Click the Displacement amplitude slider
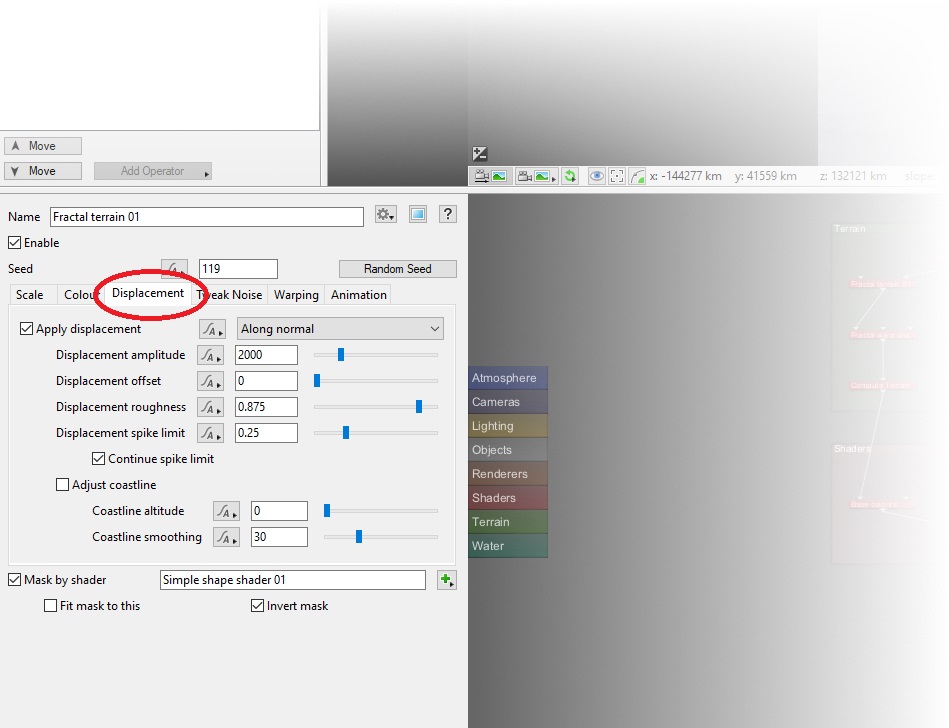Image resolution: width=949 pixels, height=728 pixels. (x=376, y=355)
